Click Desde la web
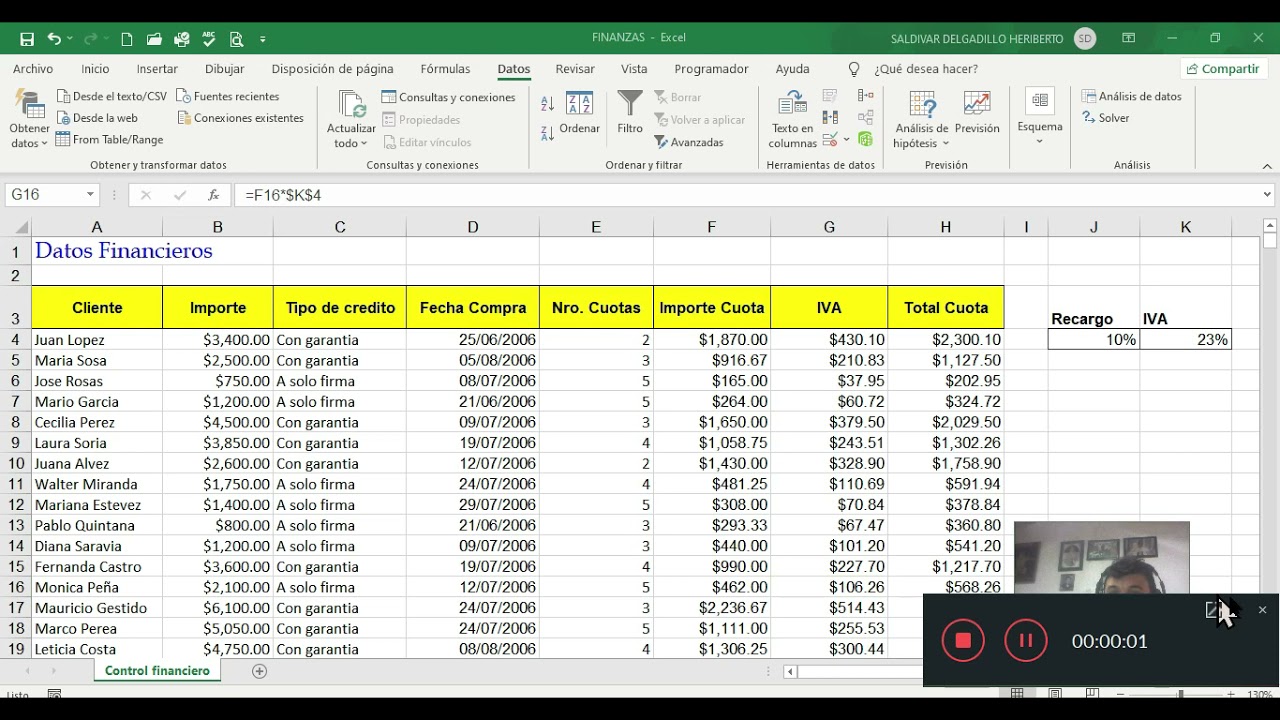 [x=97, y=118]
